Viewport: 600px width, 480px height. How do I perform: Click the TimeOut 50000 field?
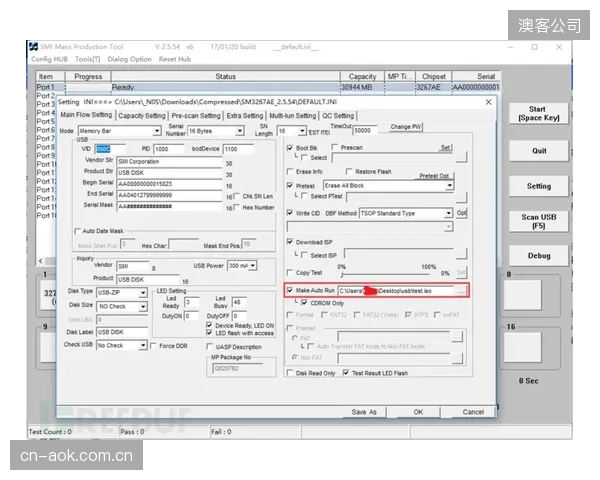click(x=364, y=130)
